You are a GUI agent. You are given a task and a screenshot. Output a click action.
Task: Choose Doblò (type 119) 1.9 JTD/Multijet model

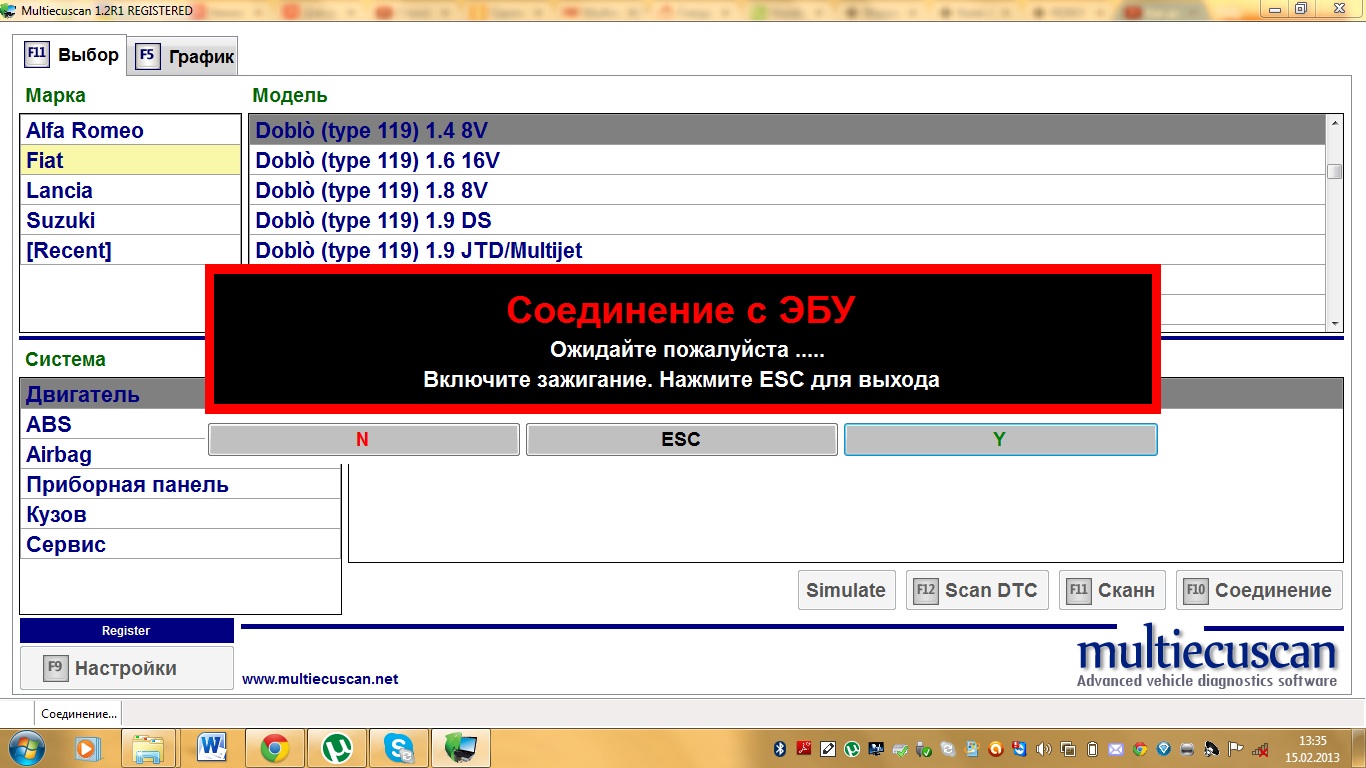419,250
